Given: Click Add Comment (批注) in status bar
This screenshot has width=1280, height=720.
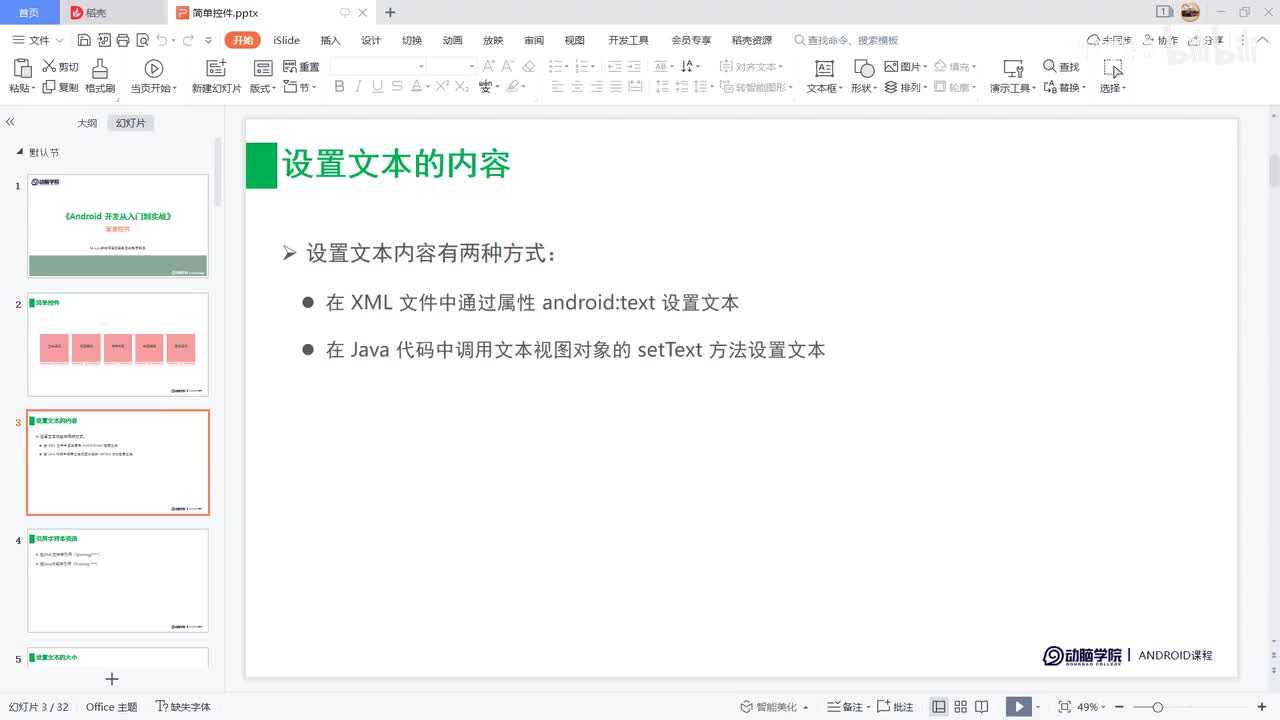Looking at the screenshot, I should pos(897,707).
